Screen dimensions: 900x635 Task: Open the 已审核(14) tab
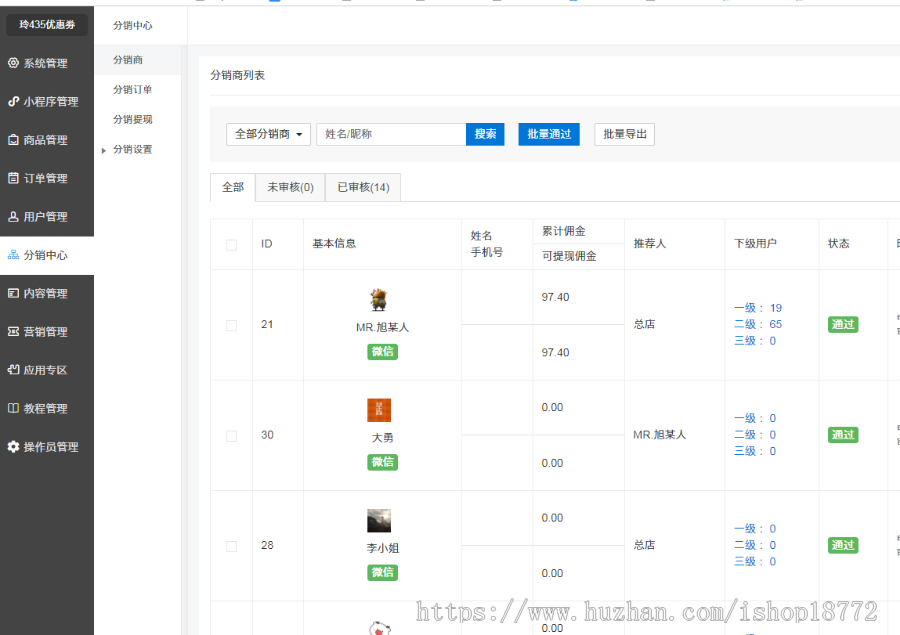point(362,187)
